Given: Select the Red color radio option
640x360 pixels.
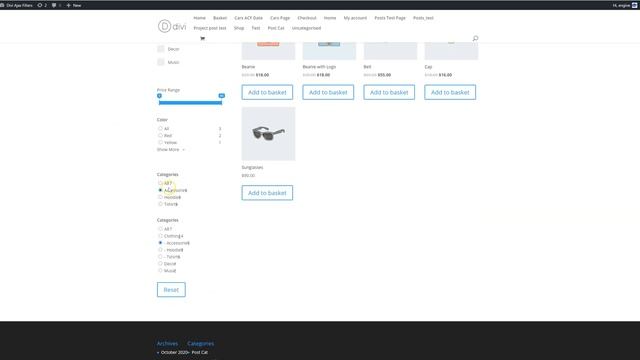Looking at the screenshot, I should pos(160,136).
